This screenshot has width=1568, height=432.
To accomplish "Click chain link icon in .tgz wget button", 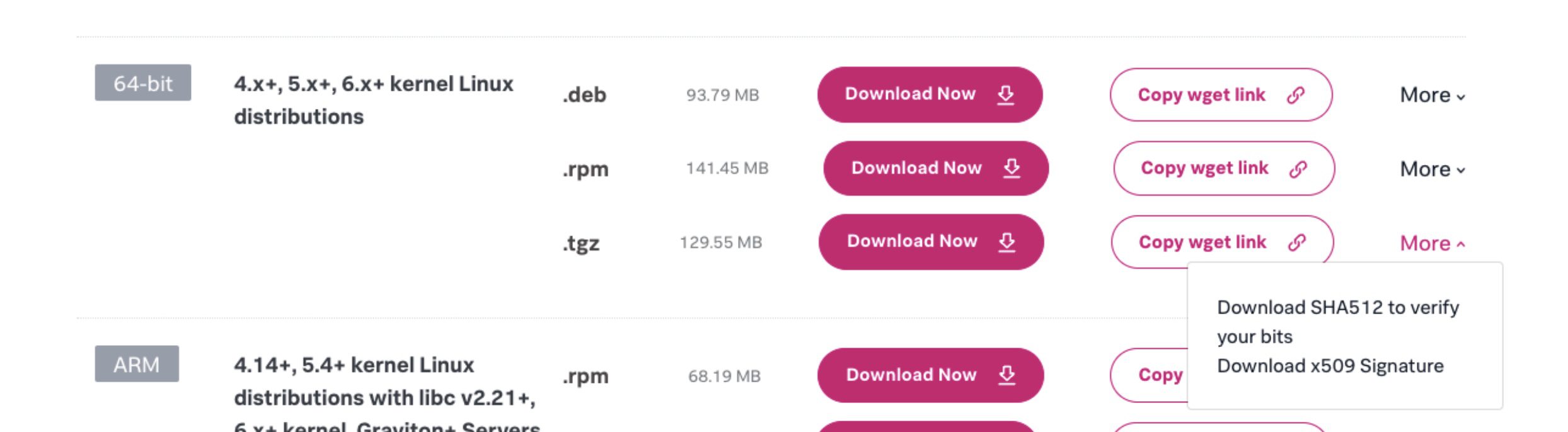I will point(1297,242).
